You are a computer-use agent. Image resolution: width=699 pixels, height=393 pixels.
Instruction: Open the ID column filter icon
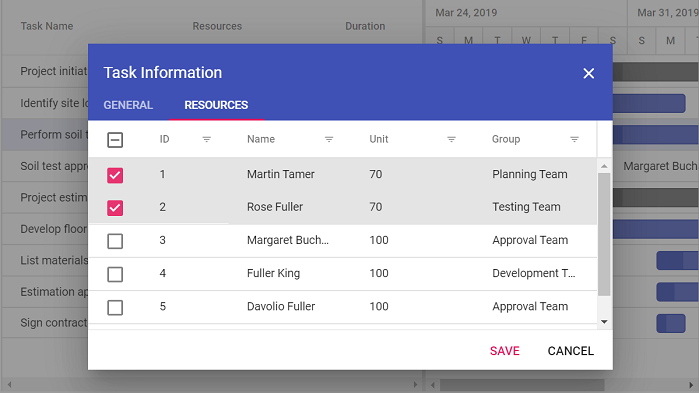(206, 139)
